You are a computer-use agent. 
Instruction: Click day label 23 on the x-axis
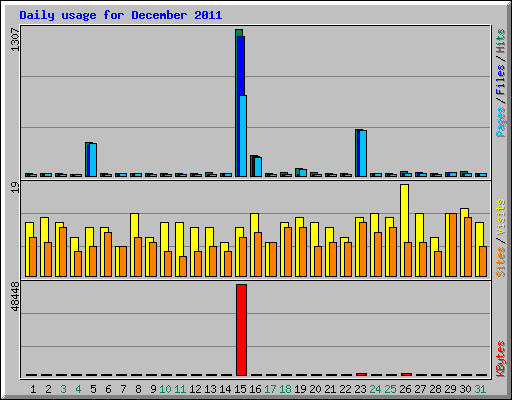[360, 389]
